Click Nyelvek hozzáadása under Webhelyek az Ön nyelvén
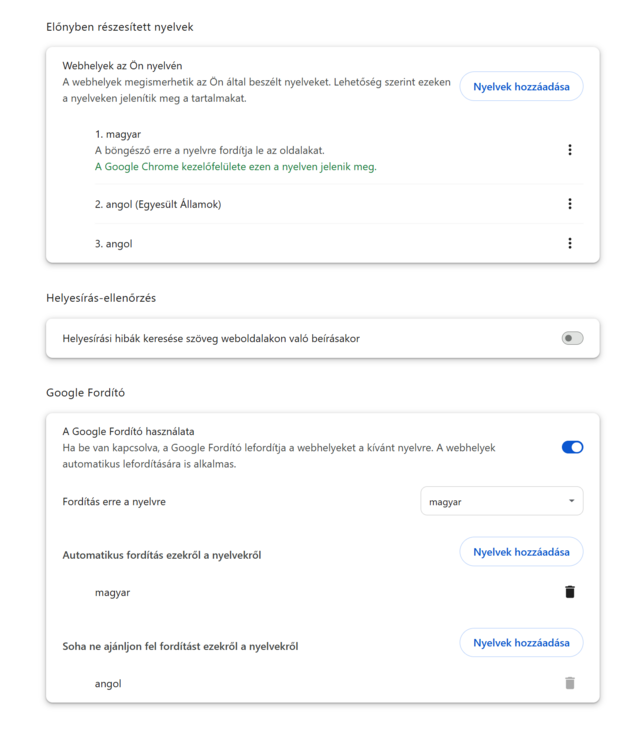 tap(521, 87)
